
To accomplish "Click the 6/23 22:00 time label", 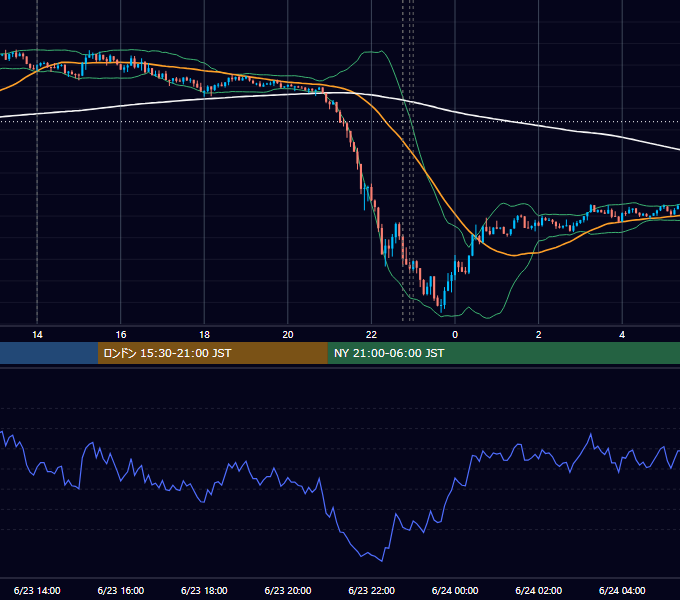I will (371, 590).
